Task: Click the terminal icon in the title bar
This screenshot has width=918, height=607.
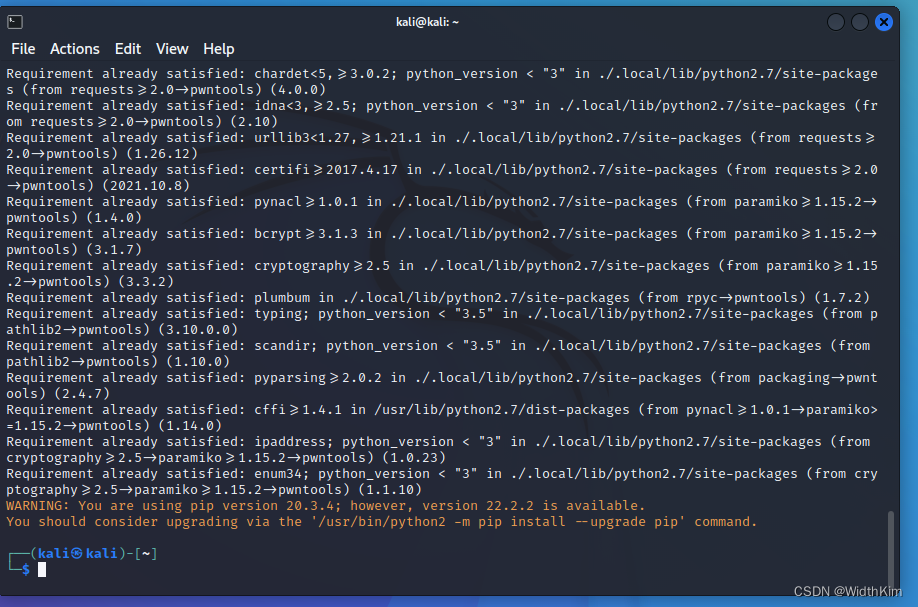Action: pyautogui.click(x=14, y=21)
